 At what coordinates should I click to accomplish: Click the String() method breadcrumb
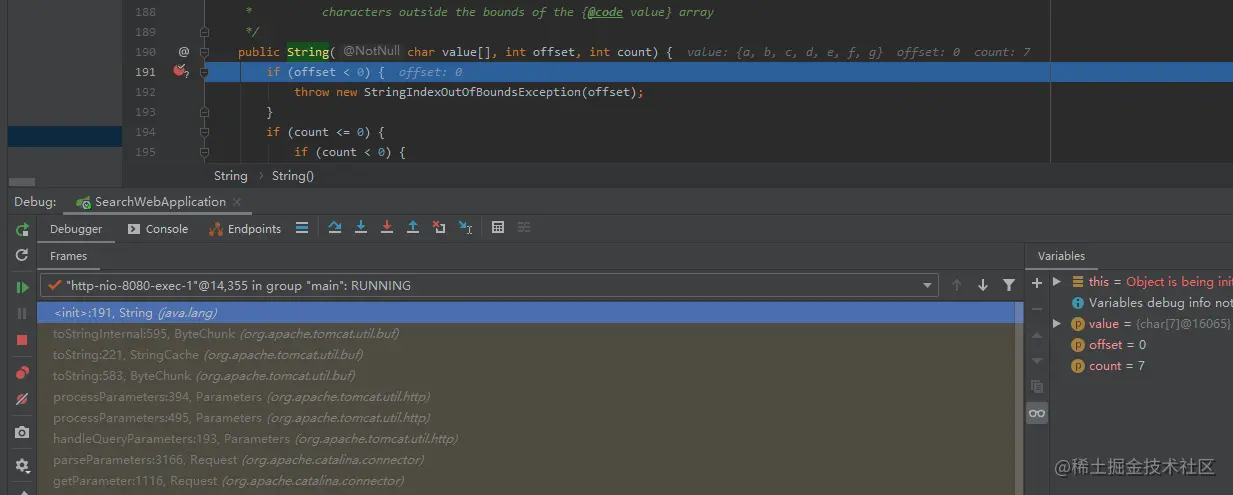click(293, 176)
